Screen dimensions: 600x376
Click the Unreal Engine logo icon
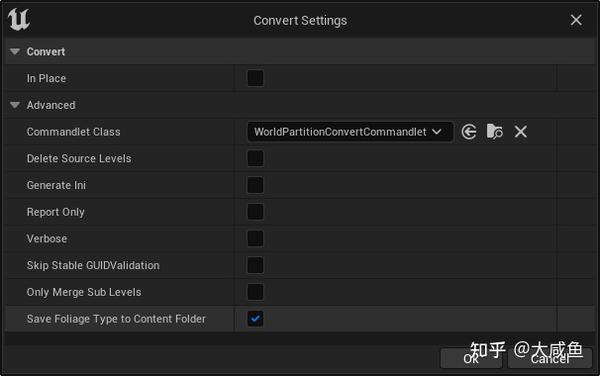pos(19,19)
